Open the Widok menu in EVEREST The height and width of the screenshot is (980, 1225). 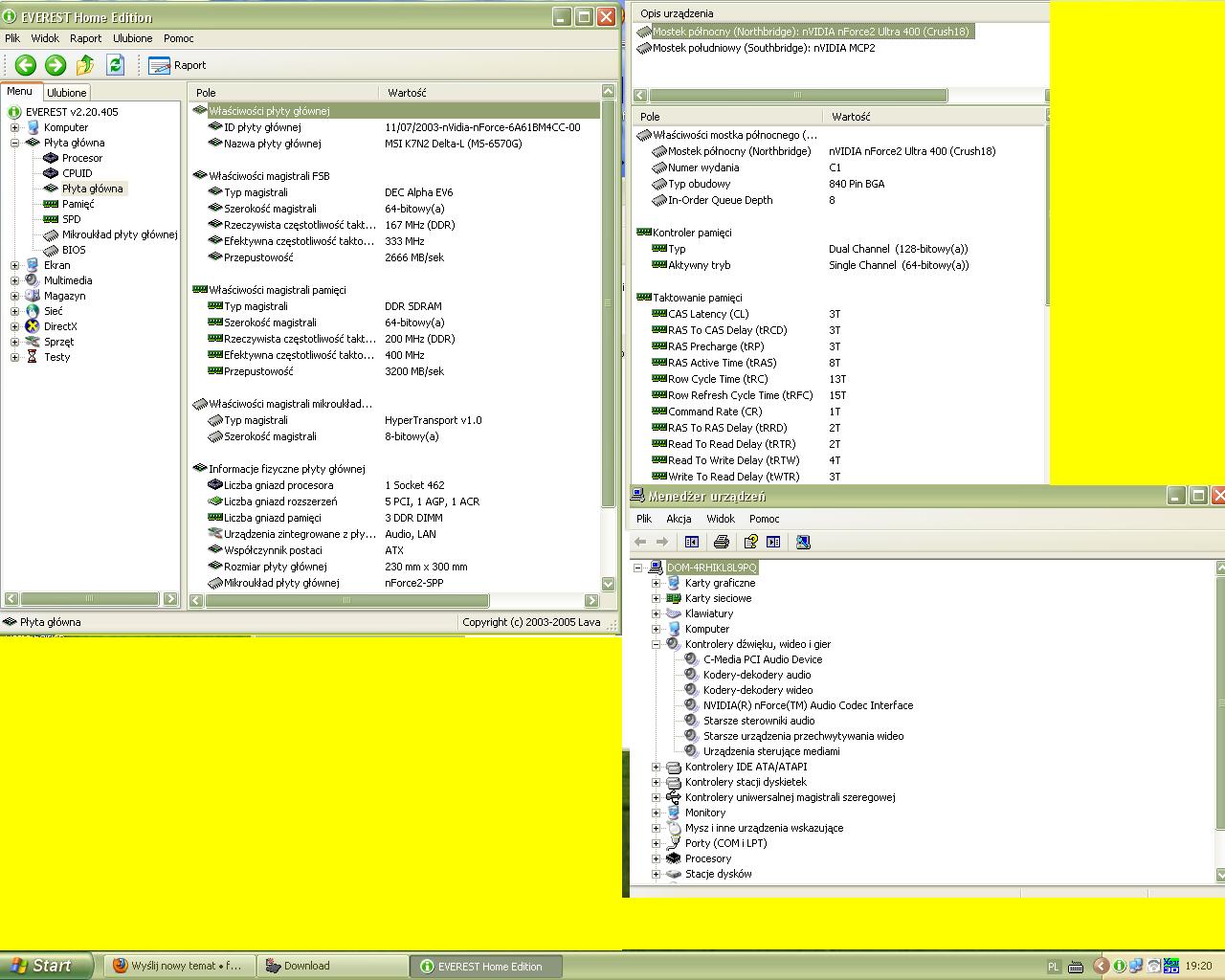coord(45,38)
